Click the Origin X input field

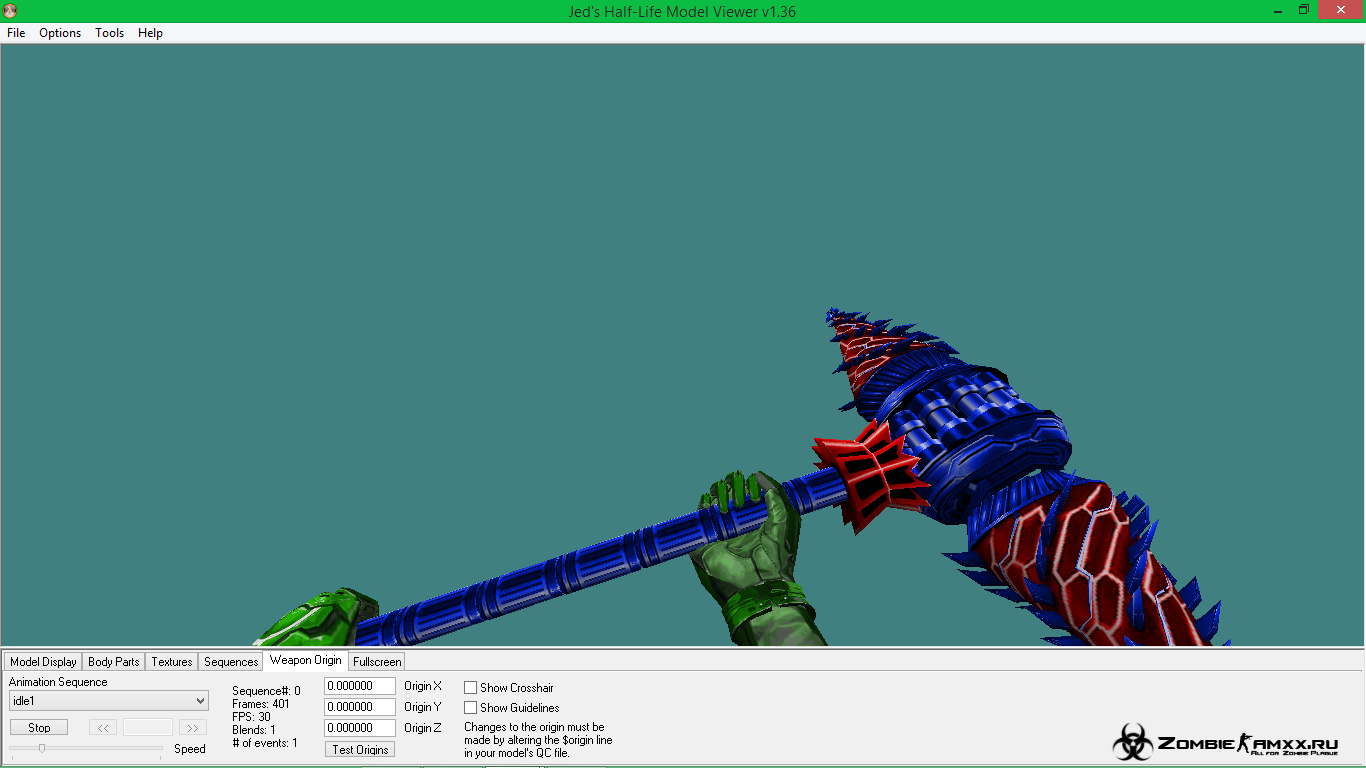click(x=360, y=686)
